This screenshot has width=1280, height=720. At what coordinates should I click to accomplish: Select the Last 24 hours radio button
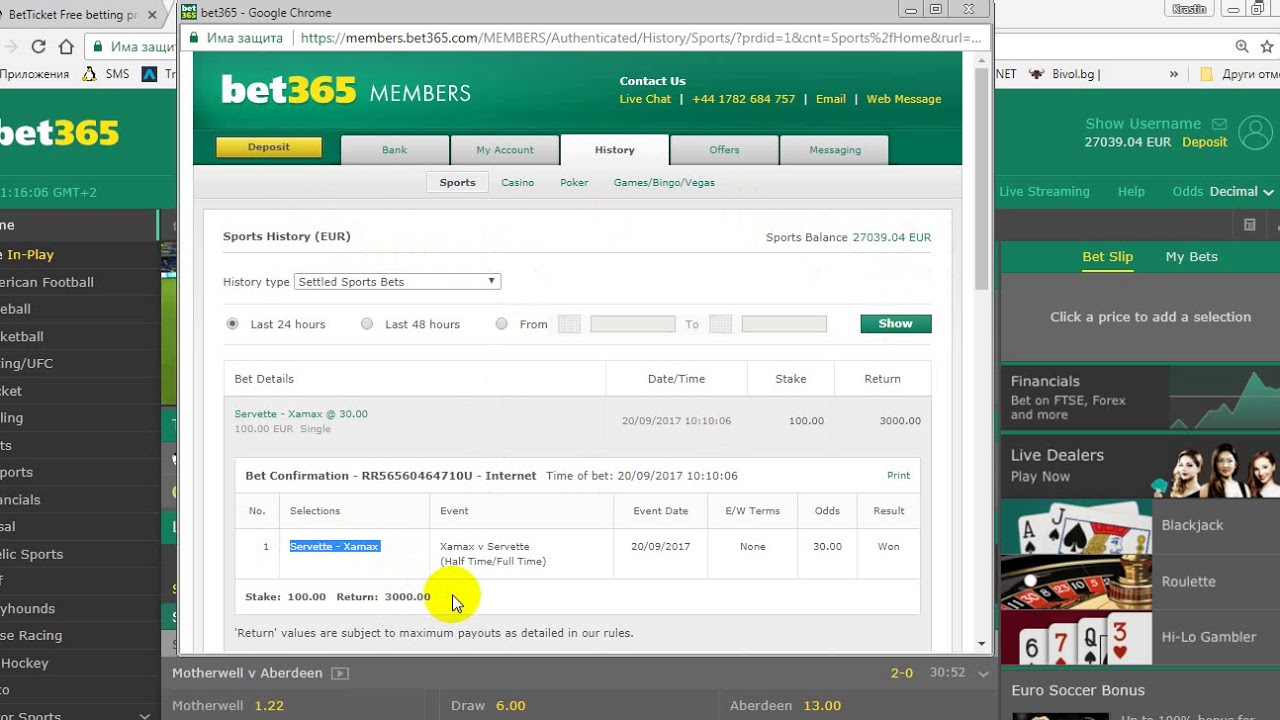[233, 324]
